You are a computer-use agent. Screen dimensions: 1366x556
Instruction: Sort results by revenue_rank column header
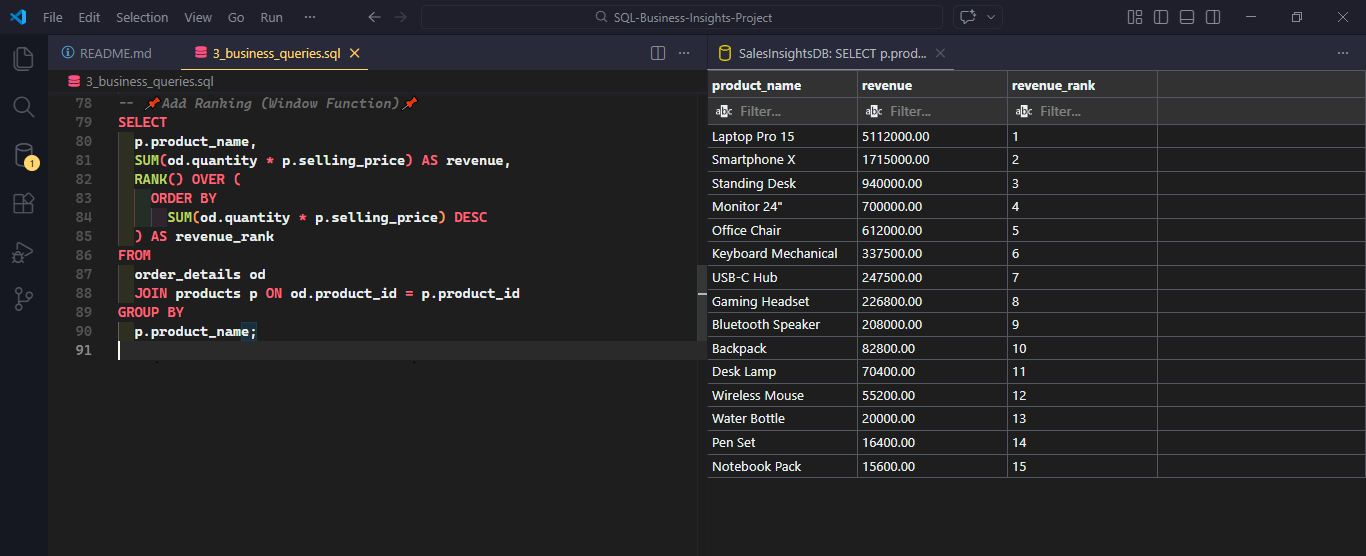pyautogui.click(x=1053, y=85)
